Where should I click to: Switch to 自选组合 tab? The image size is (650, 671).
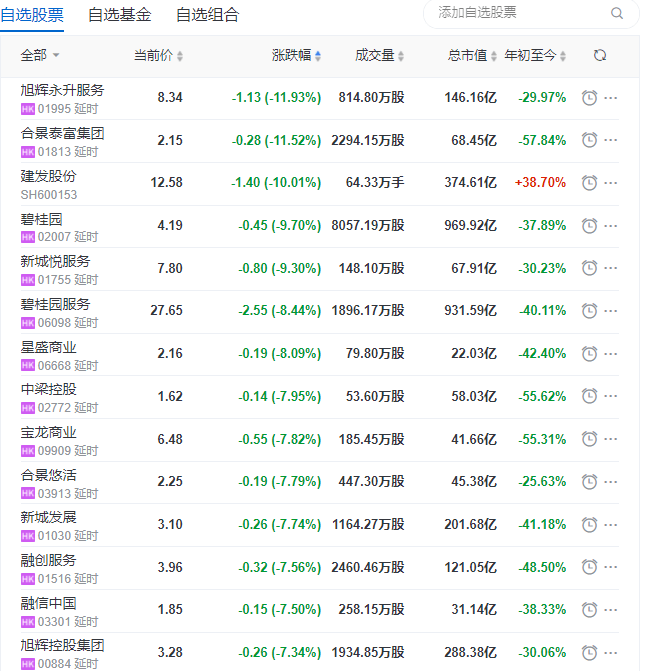point(208,15)
